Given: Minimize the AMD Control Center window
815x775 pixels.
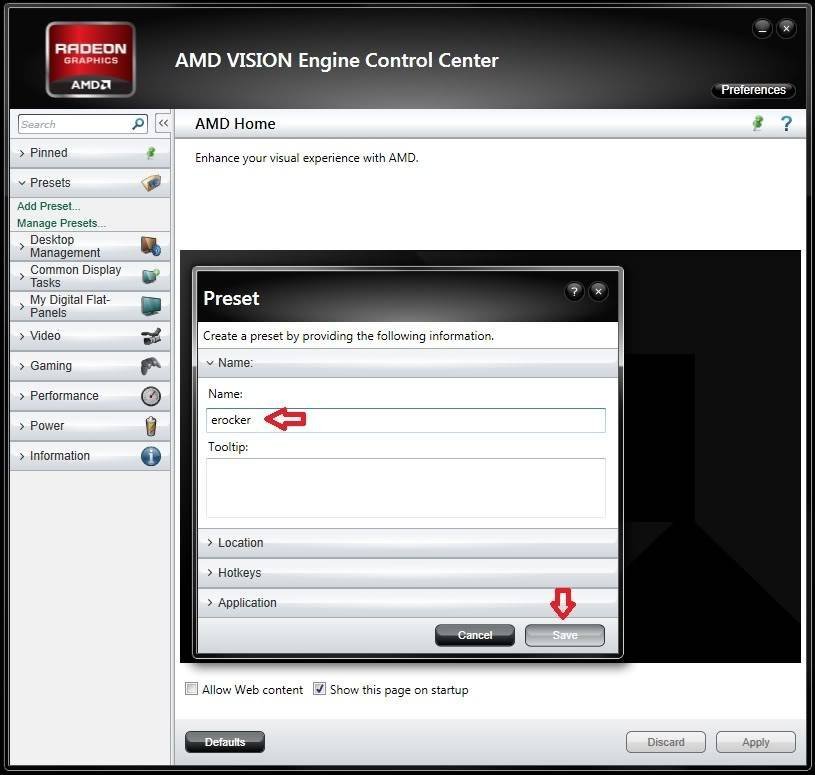Looking at the screenshot, I should coord(762,29).
